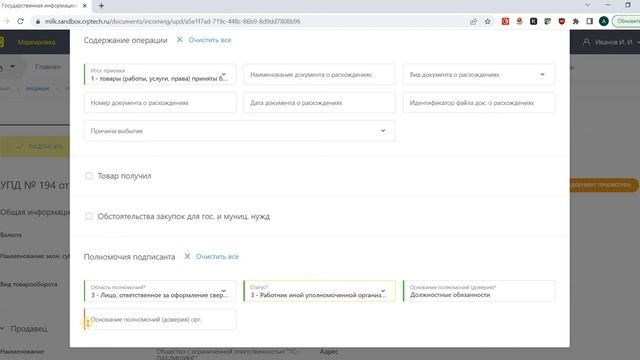Viewport: 640px width, 360px height.
Task: Open the Статус dropdown
Action: (319, 291)
